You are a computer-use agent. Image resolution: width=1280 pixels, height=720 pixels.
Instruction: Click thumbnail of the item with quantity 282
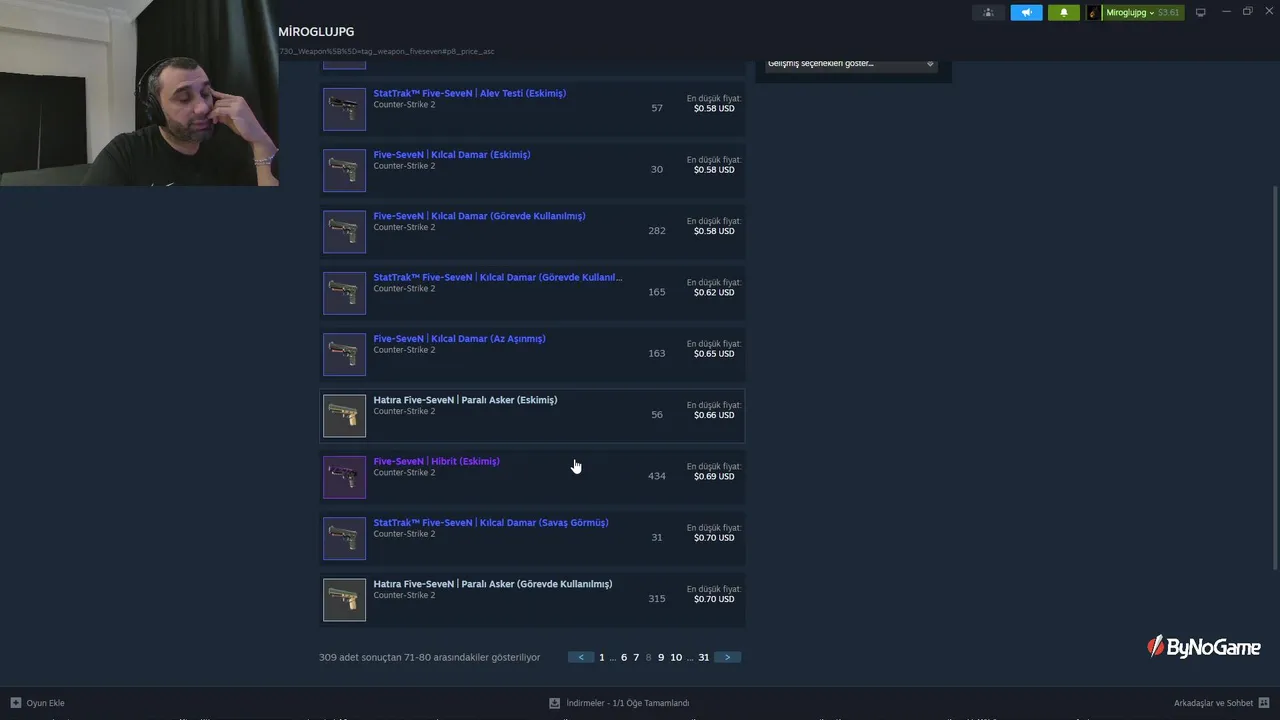pyautogui.click(x=344, y=232)
